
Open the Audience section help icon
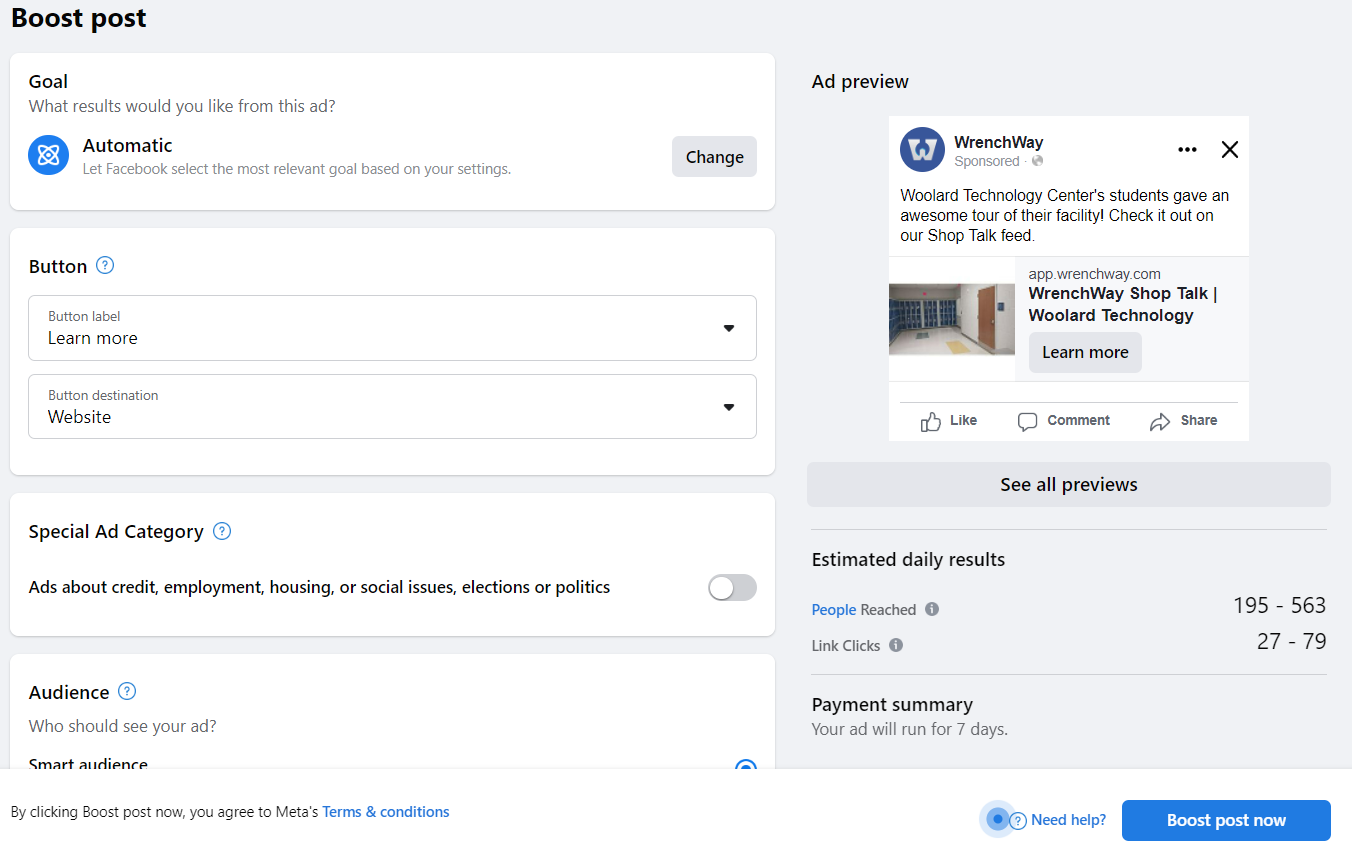[127, 691]
